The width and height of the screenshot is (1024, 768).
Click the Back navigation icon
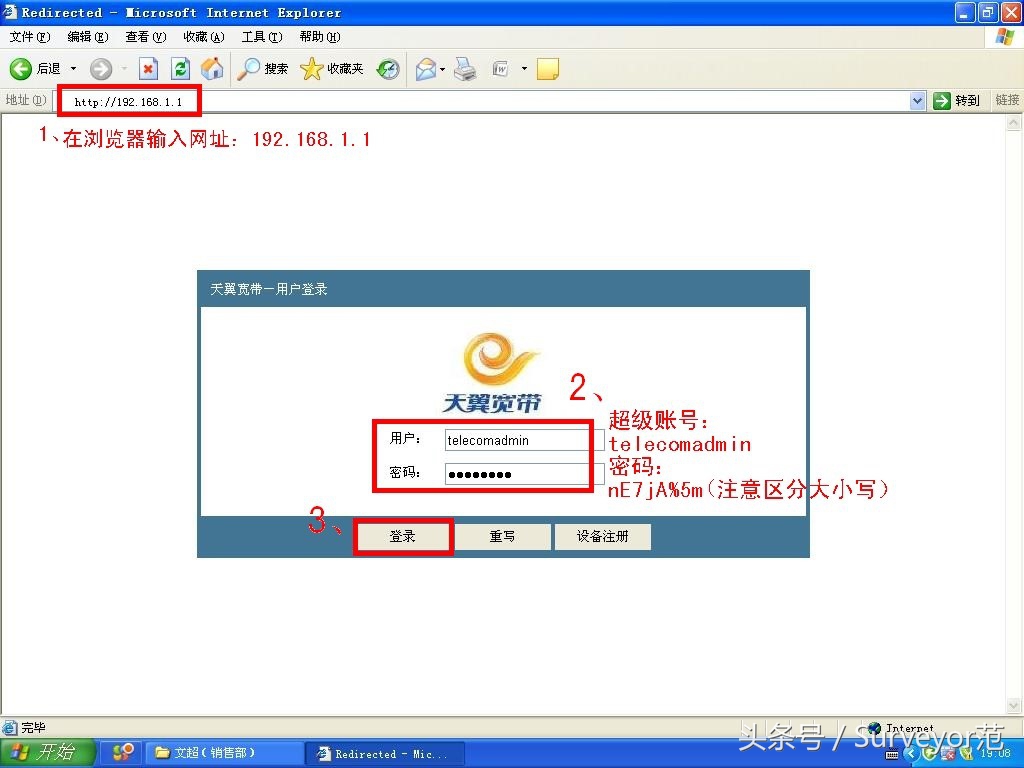pos(20,69)
